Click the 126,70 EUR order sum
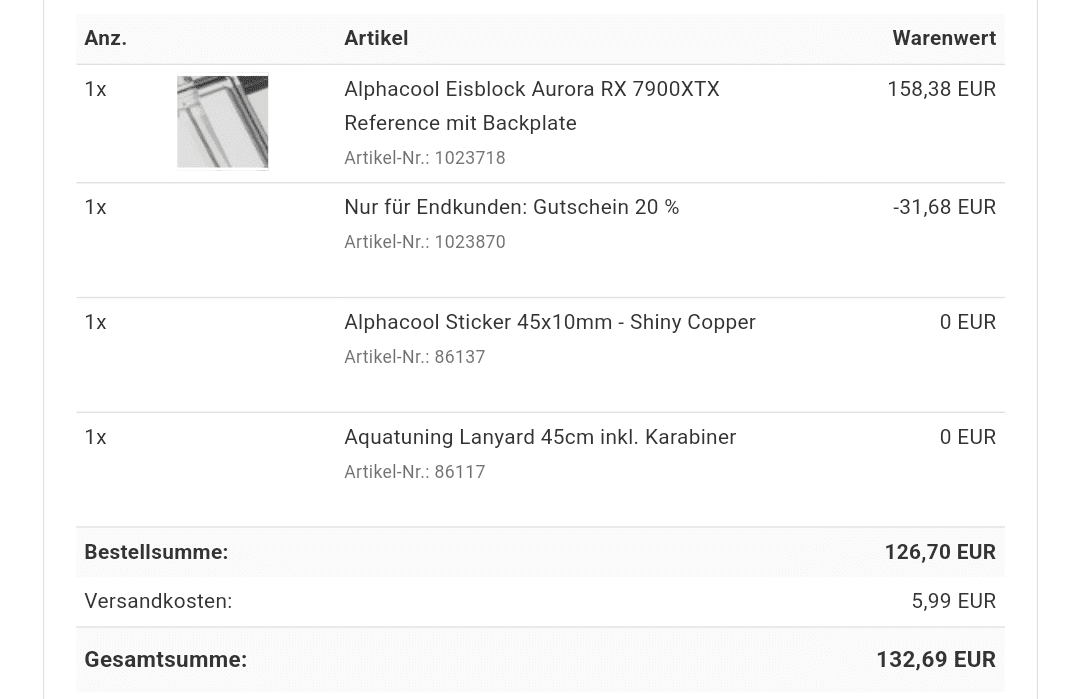The width and height of the screenshot is (1080, 699). tap(940, 552)
